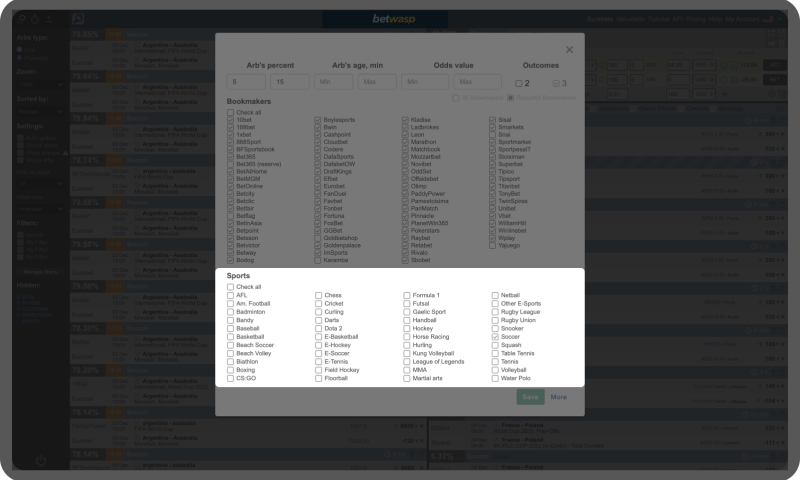This screenshot has height=480, width=800.
Task: Select the Volleyball checkbox
Action: coord(495,370)
